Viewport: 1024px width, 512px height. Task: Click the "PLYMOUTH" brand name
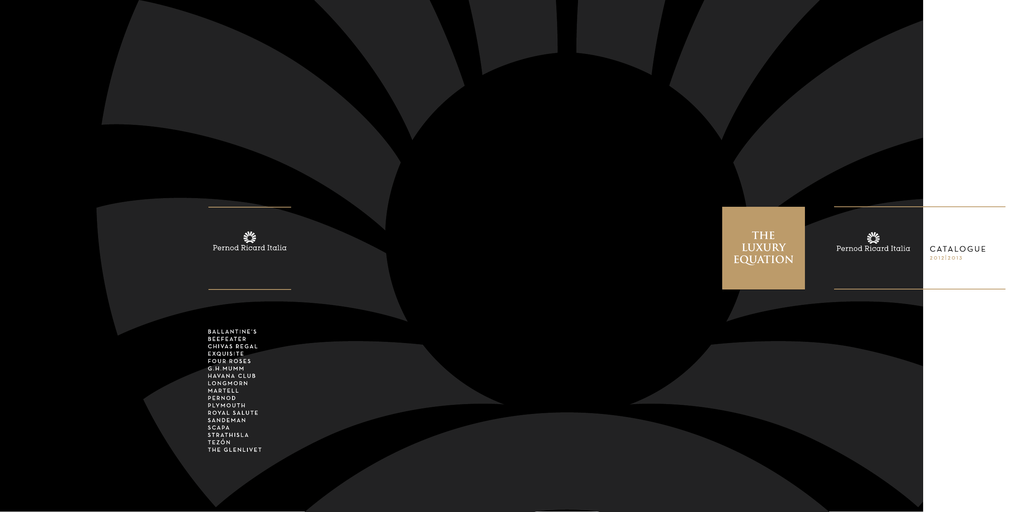point(227,406)
